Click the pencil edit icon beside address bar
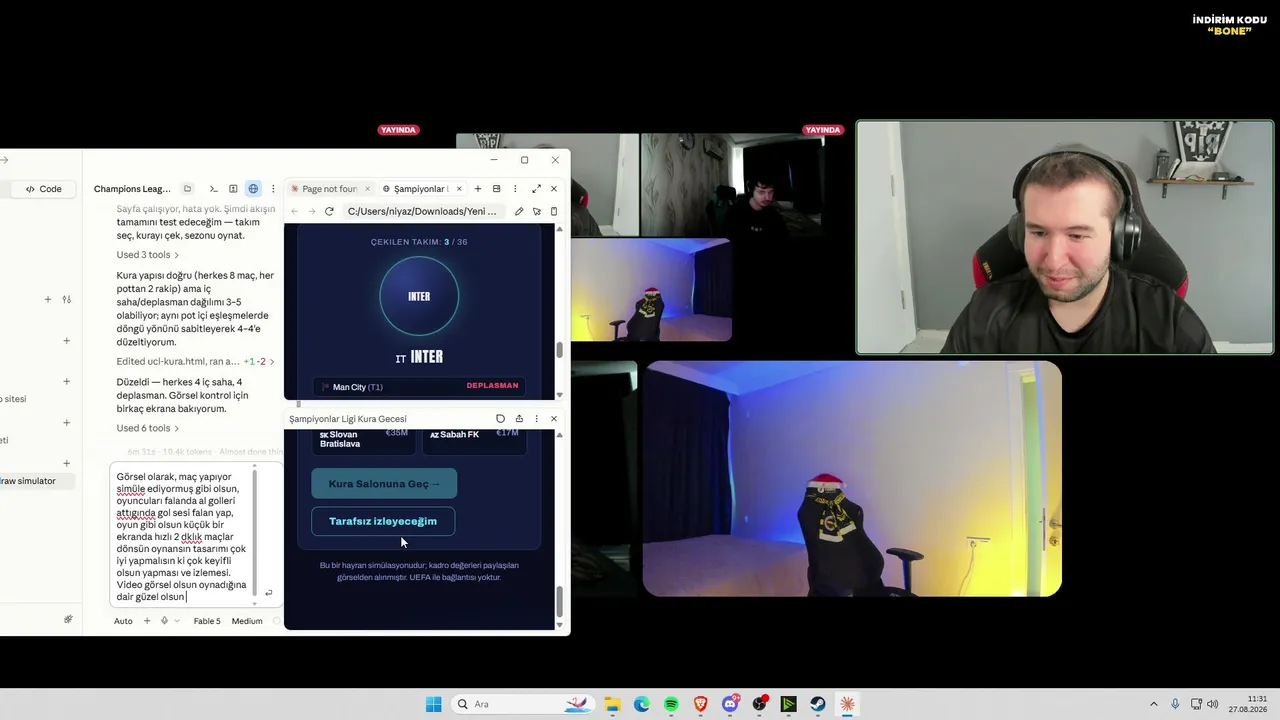The image size is (1280, 720). click(519, 211)
